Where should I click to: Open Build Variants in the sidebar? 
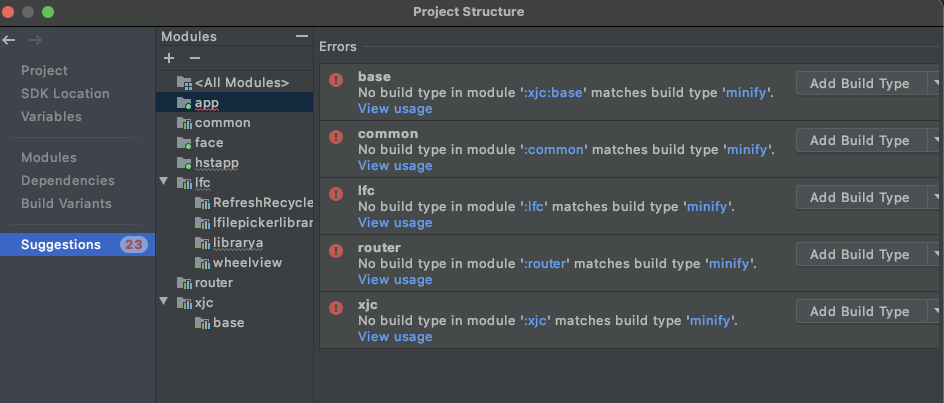(67, 203)
